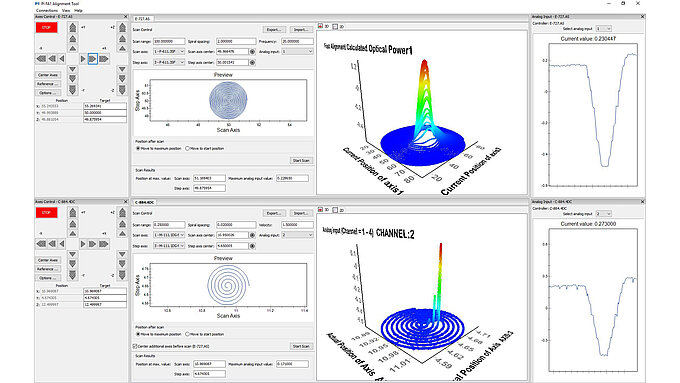The image size is (680, 383).
Task: Click Import button in C-884.4DC Scan Control
Action: pos(301,213)
